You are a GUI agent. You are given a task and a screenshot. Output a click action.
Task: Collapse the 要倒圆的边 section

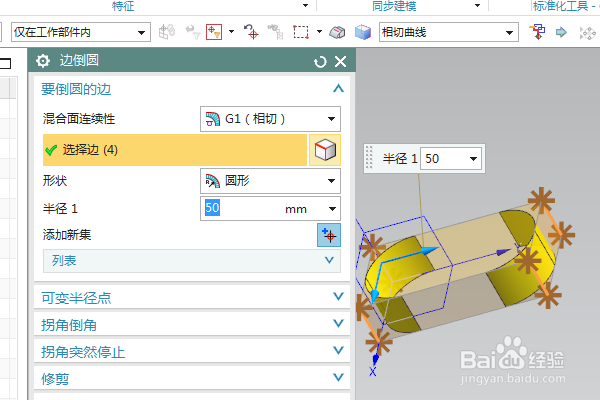[338, 89]
